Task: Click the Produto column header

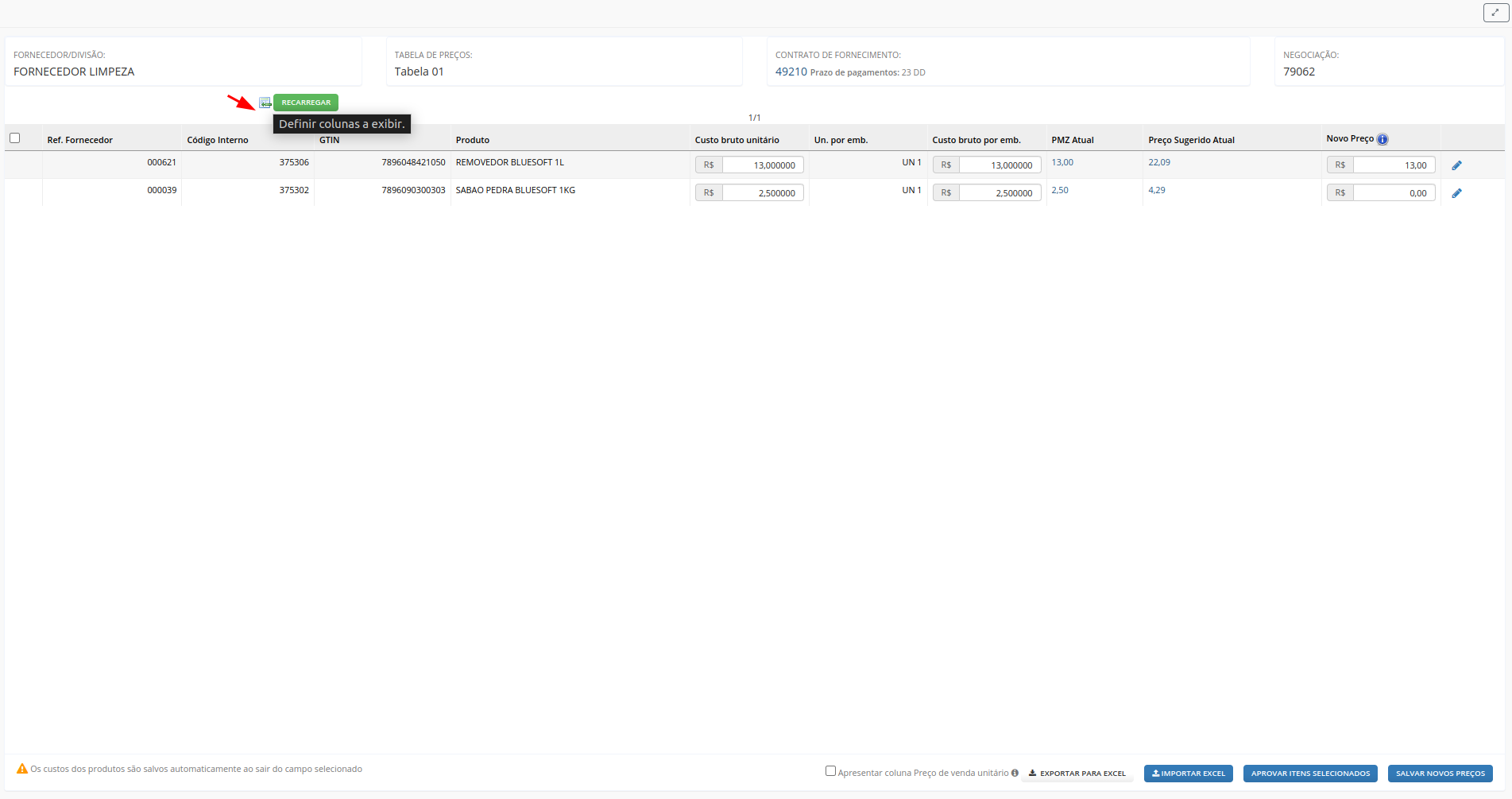Action: tap(473, 140)
